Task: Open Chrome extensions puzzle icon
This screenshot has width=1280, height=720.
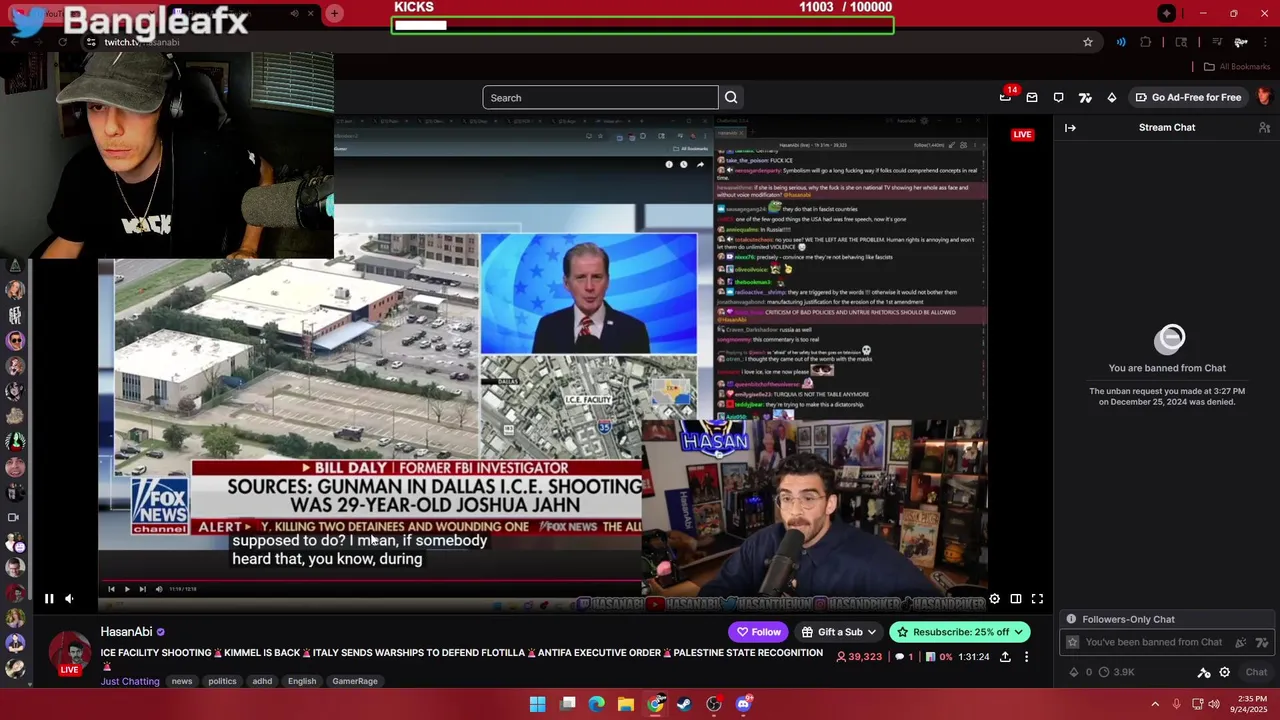Action: (x=1146, y=42)
